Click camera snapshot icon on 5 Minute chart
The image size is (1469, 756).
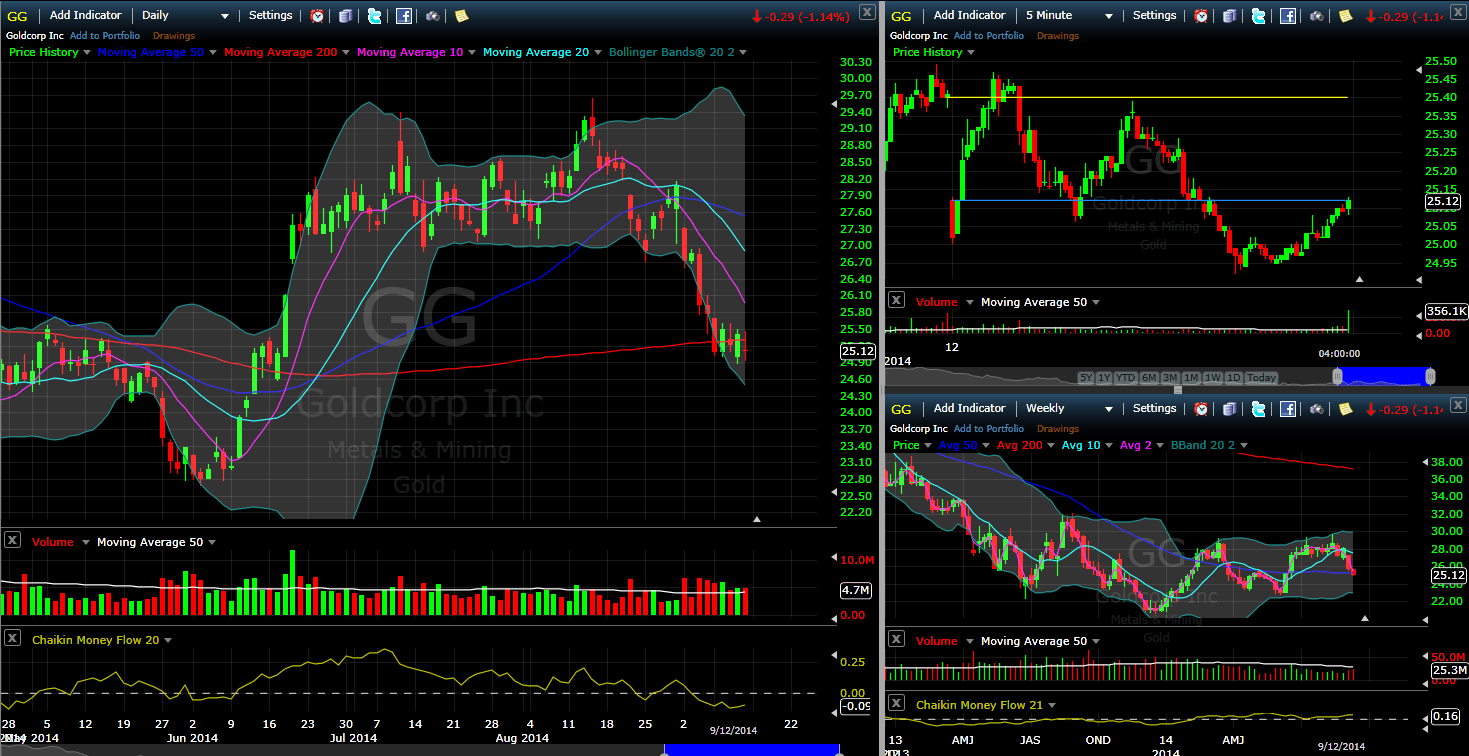(1316, 16)
